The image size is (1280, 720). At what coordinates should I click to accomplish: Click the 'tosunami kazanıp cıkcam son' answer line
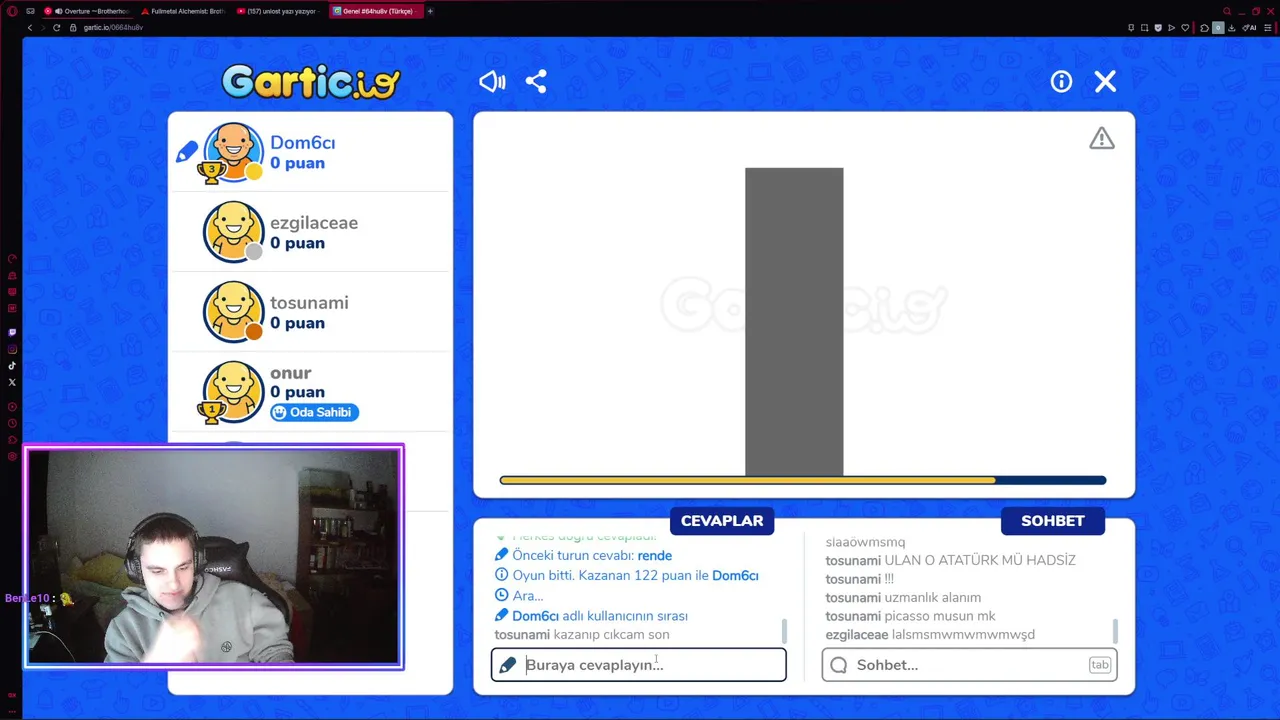(x=582, y=635)
